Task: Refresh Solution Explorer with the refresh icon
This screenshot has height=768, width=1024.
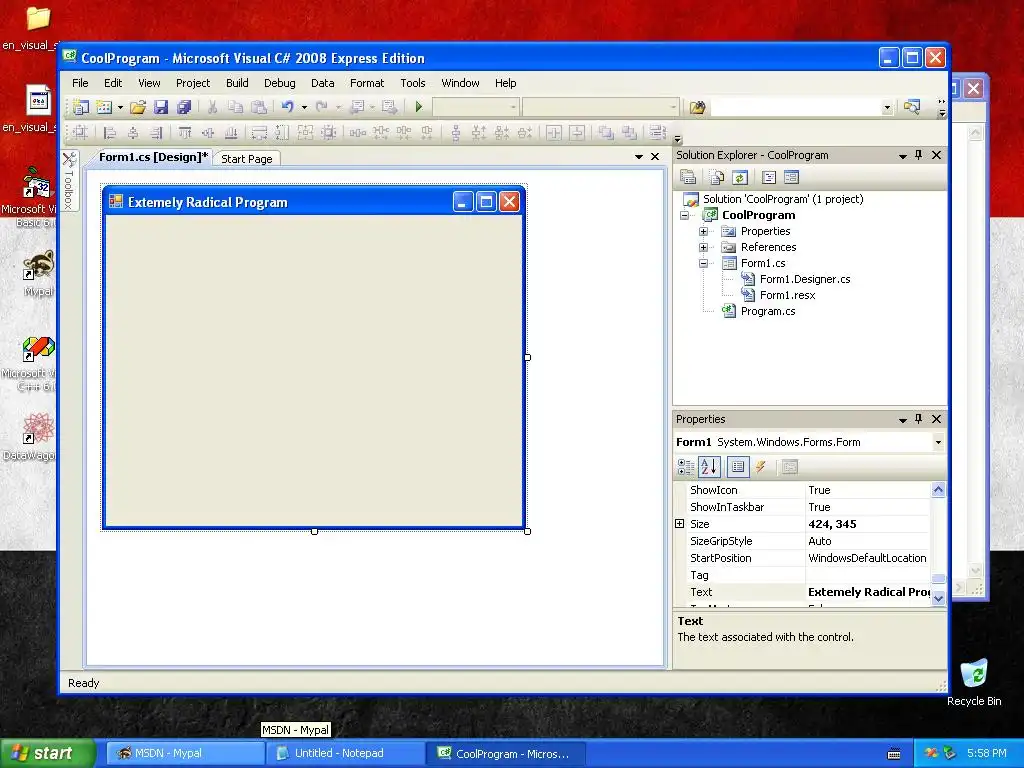Action: tap(739, 177)
